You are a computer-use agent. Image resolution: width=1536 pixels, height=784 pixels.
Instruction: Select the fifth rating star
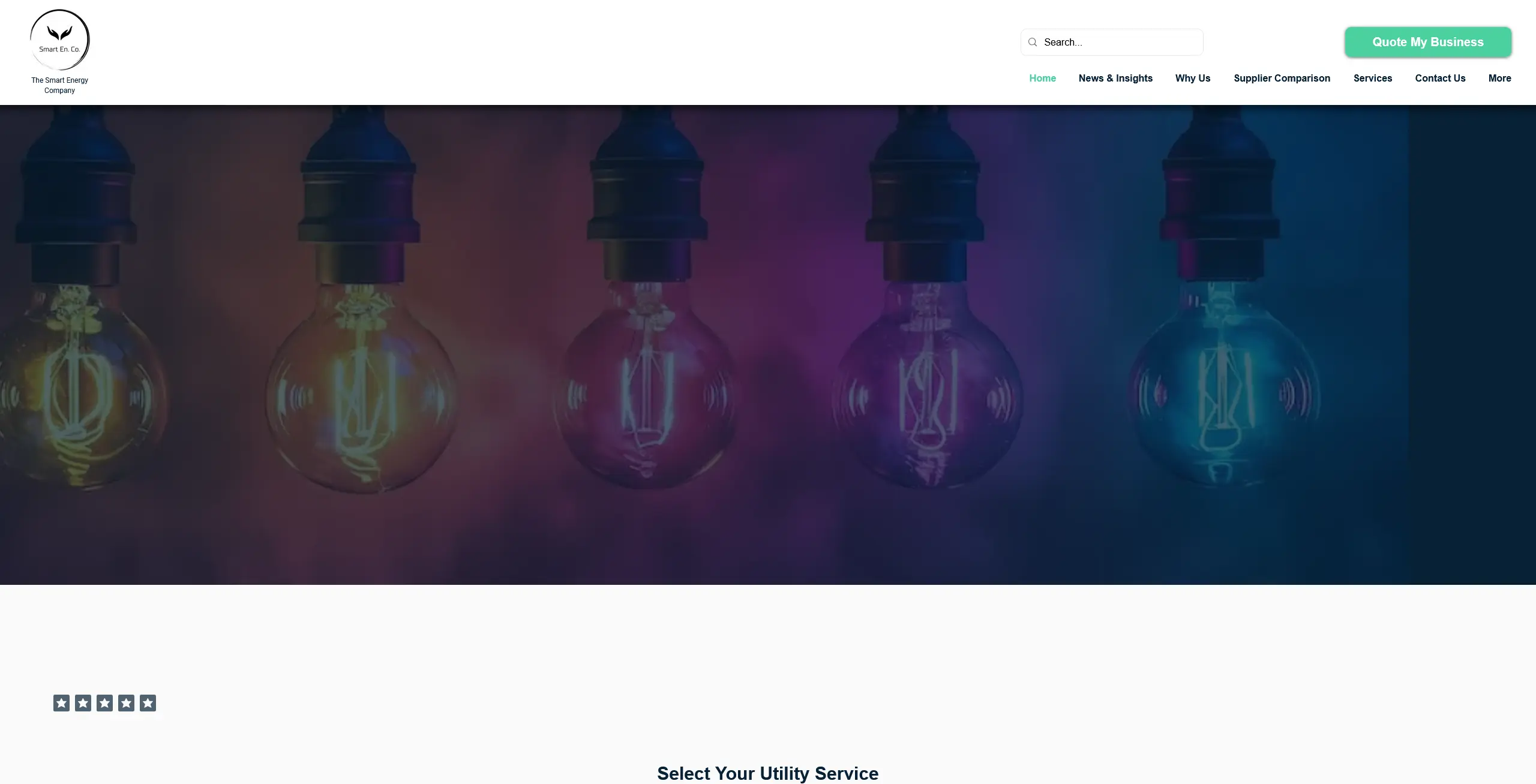pos(148,703)
